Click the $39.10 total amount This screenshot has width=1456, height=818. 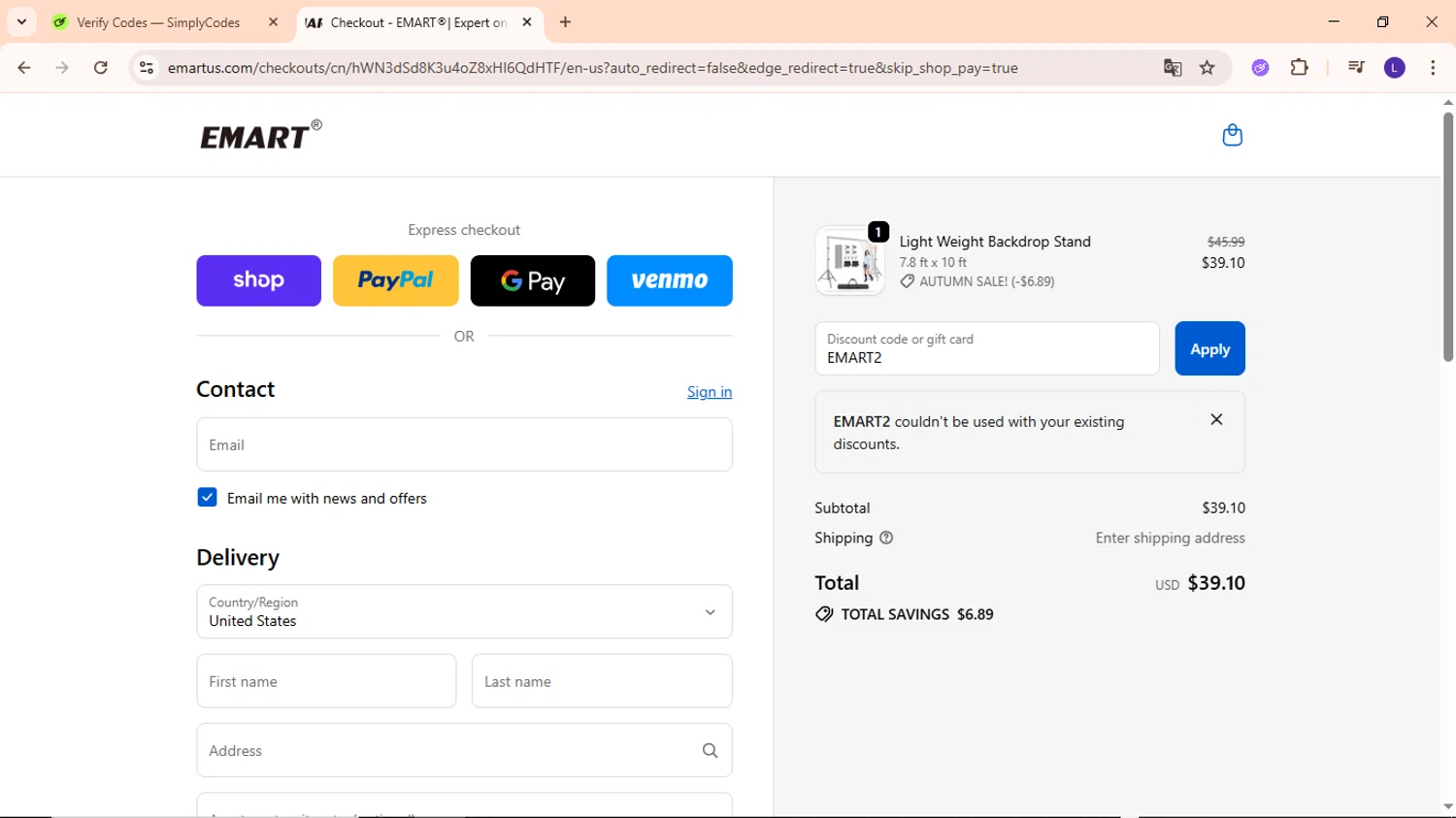(1216, 583)
